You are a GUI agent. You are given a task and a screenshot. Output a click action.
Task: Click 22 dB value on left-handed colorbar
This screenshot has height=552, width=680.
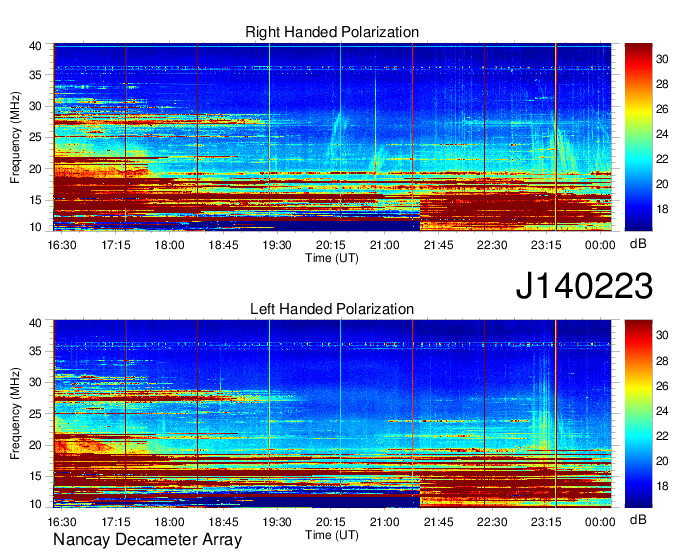662,436
